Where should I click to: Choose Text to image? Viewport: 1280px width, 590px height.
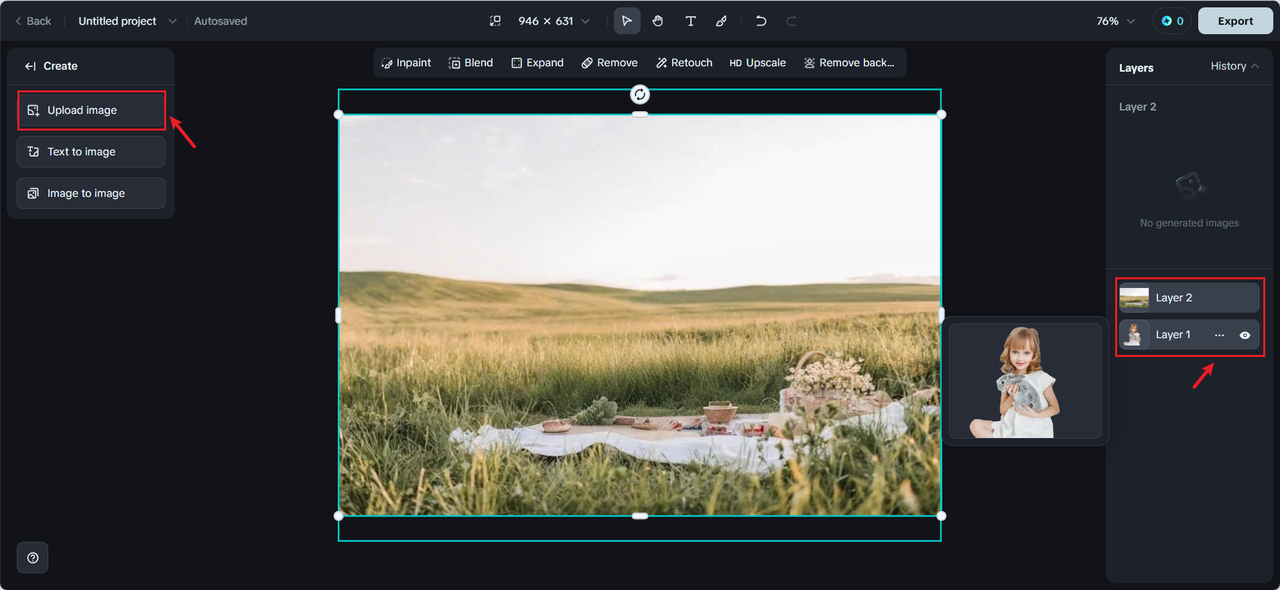pos(91,152)
